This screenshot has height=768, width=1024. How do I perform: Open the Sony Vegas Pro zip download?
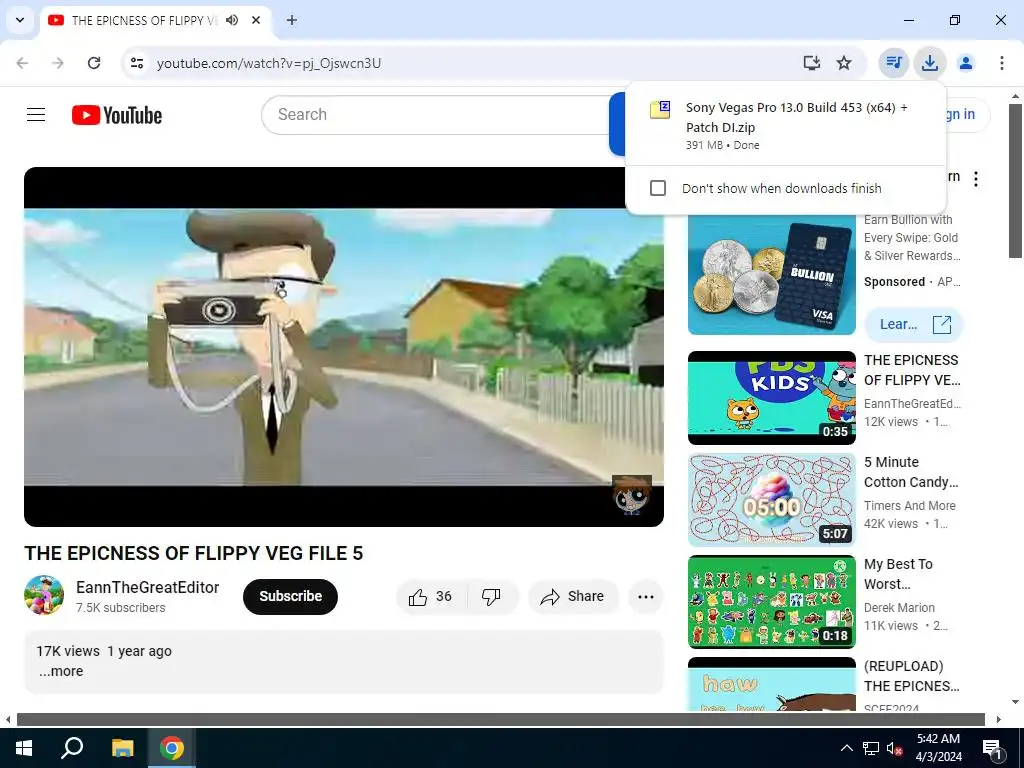pos(785,124)
